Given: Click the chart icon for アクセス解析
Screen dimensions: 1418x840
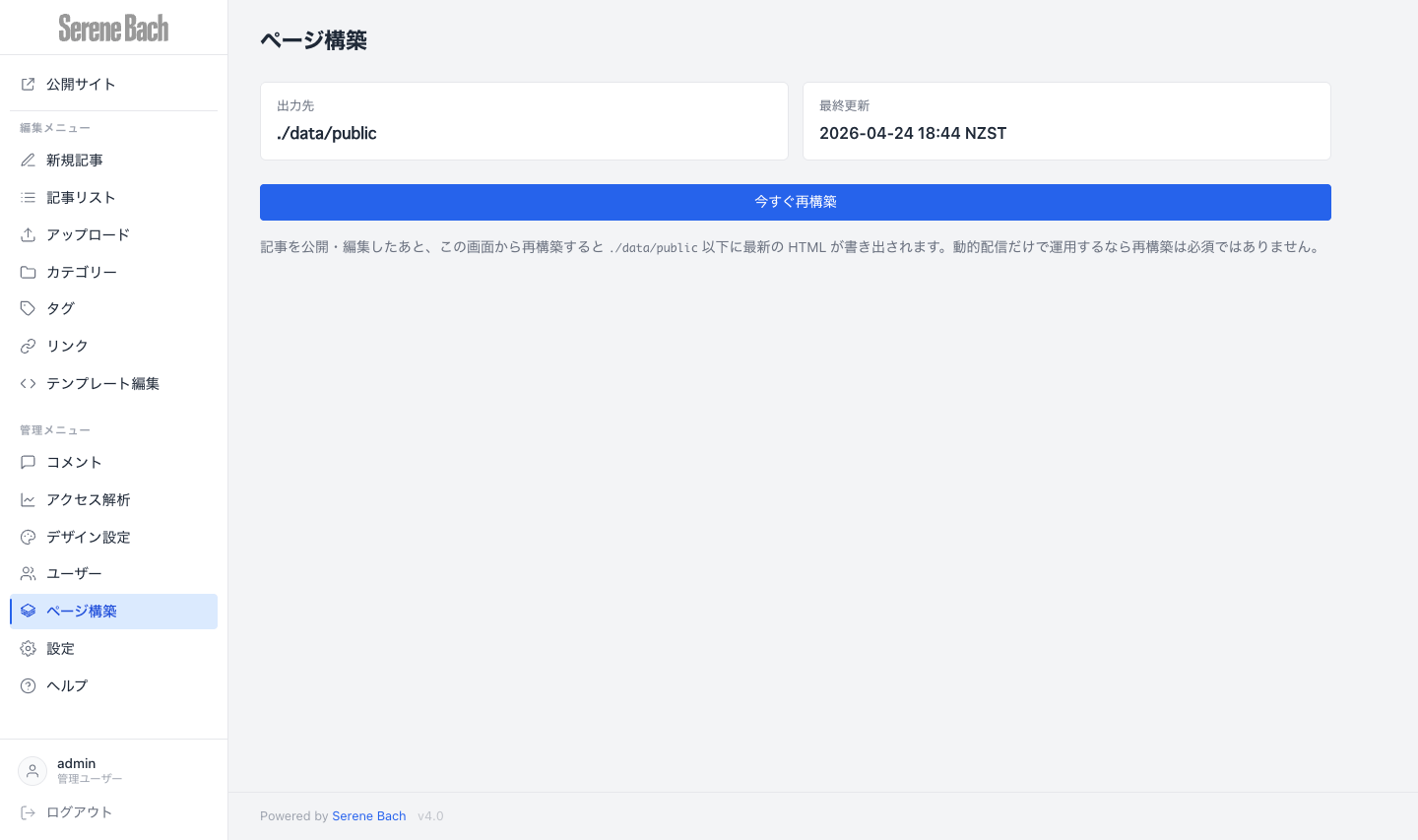Looking at the screenshot, I should [x=28, y=500].
